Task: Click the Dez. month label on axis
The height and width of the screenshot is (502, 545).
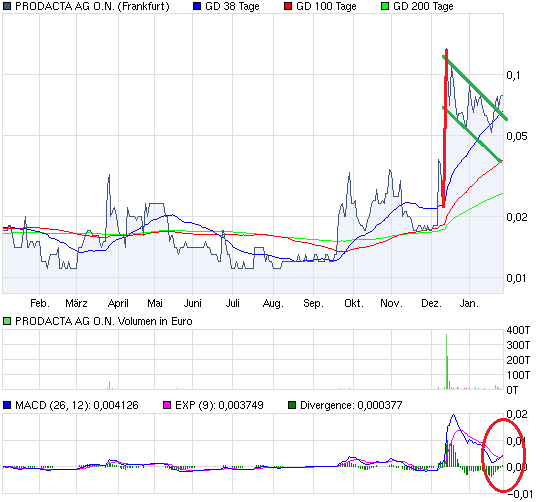Action: click(431, 303)
